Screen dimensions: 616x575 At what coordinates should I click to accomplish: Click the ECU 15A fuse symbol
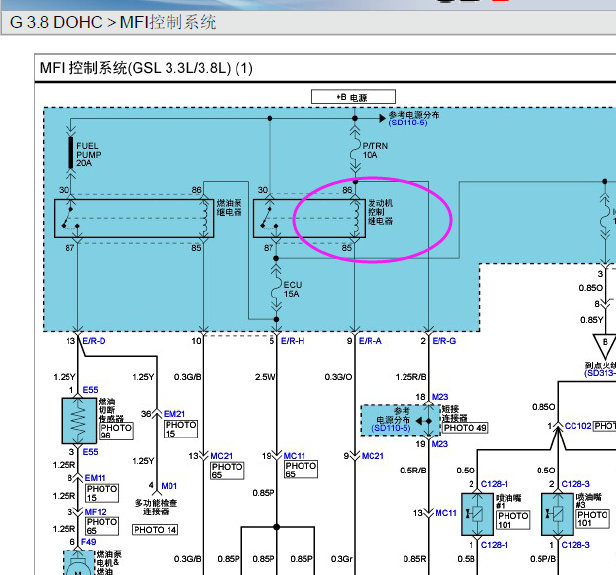point(277,289)
